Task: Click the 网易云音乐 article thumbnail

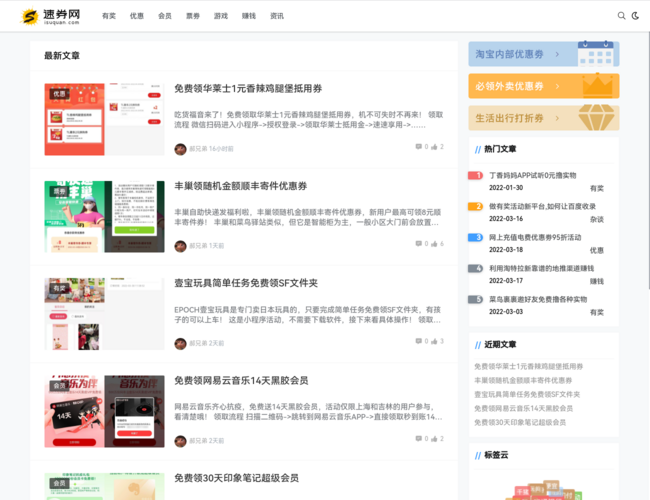Action: click(104, 411)
